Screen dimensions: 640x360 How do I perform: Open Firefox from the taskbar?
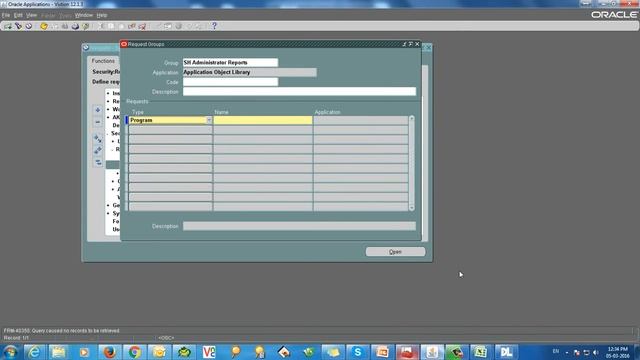[x=109, y=352]
